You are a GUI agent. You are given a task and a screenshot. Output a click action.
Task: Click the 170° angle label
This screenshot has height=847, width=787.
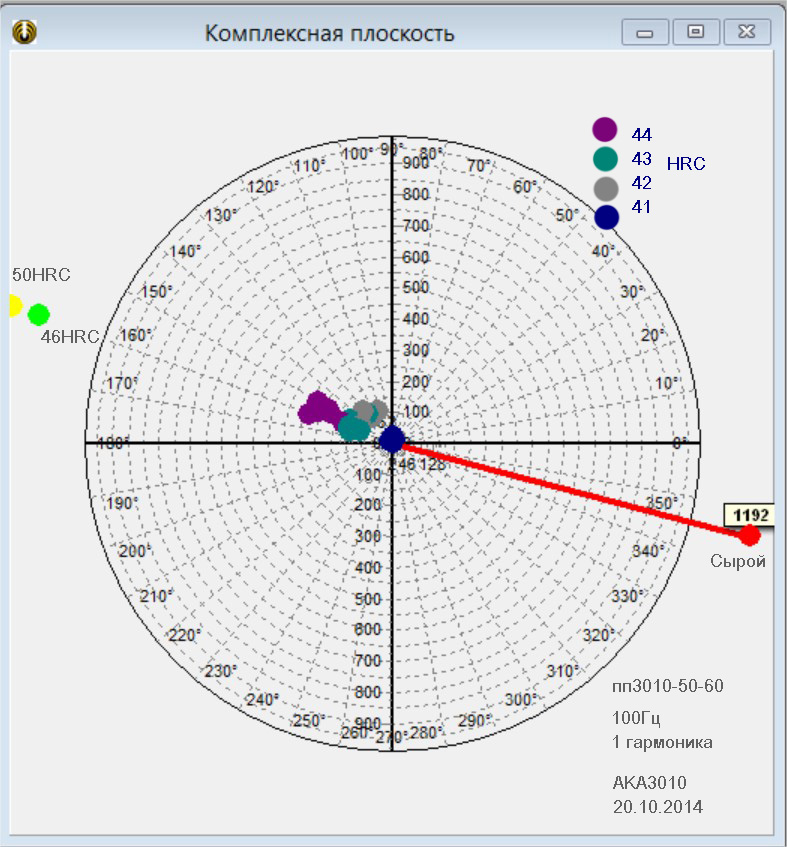coord(122,384)
